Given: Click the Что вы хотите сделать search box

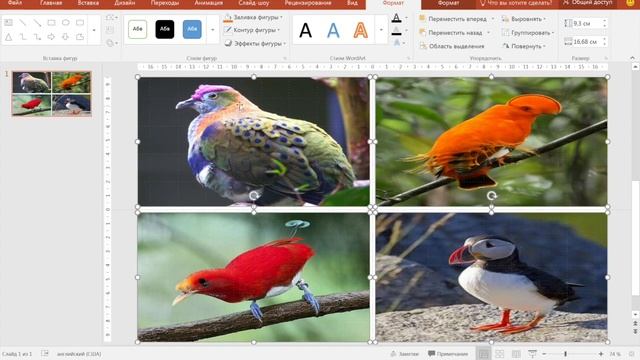Looking at the screenshot, I should [517, 3].
